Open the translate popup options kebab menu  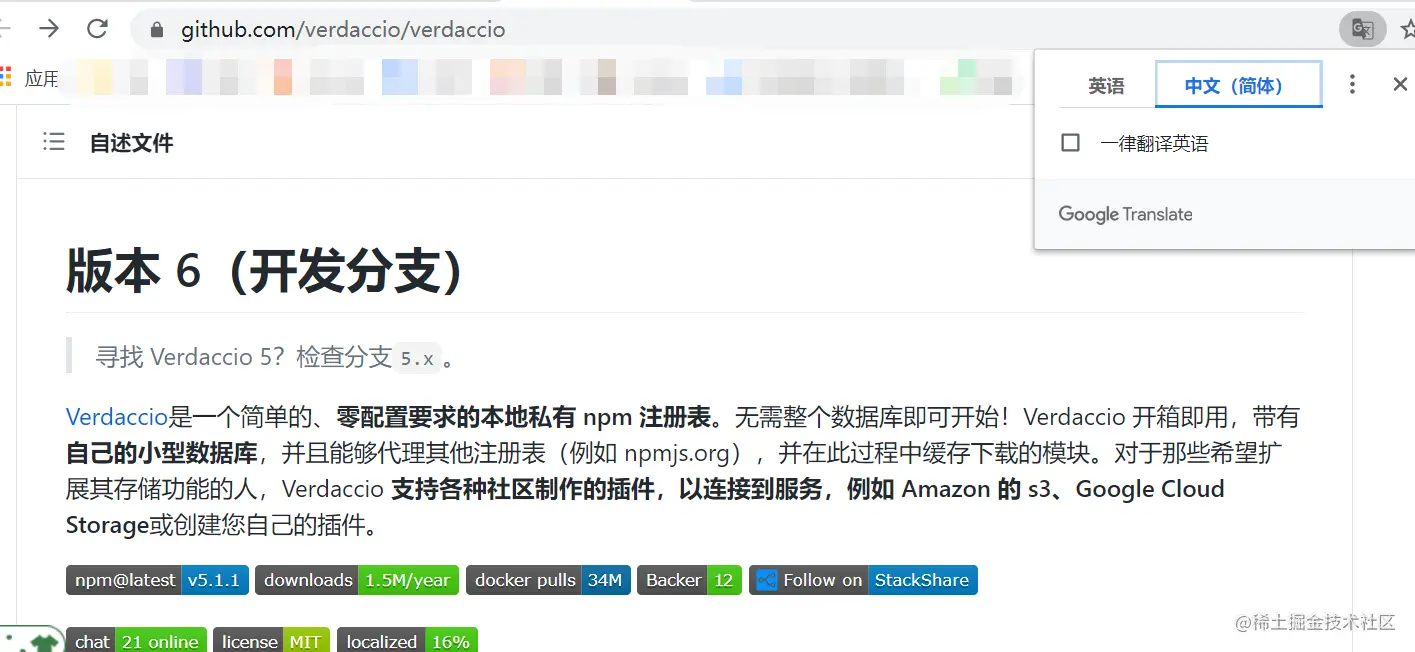pyautogui.click(x=1352, y=84)
